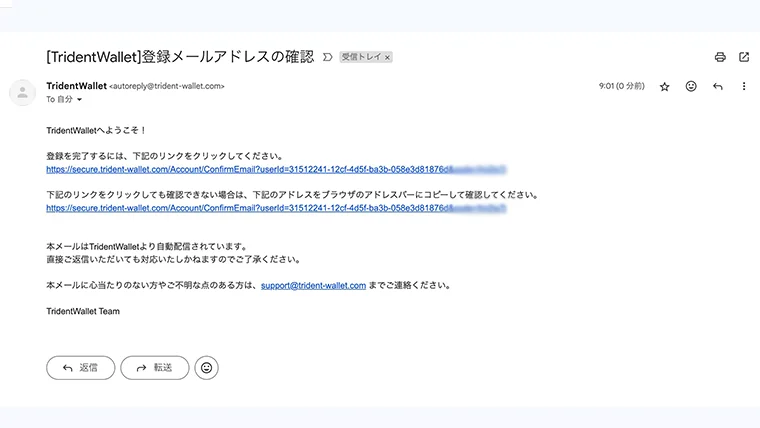Open the first ConfirmEmail registration link
Image resolution: width=760 pixels, height=428 pixels.
[x=250, y=169]
